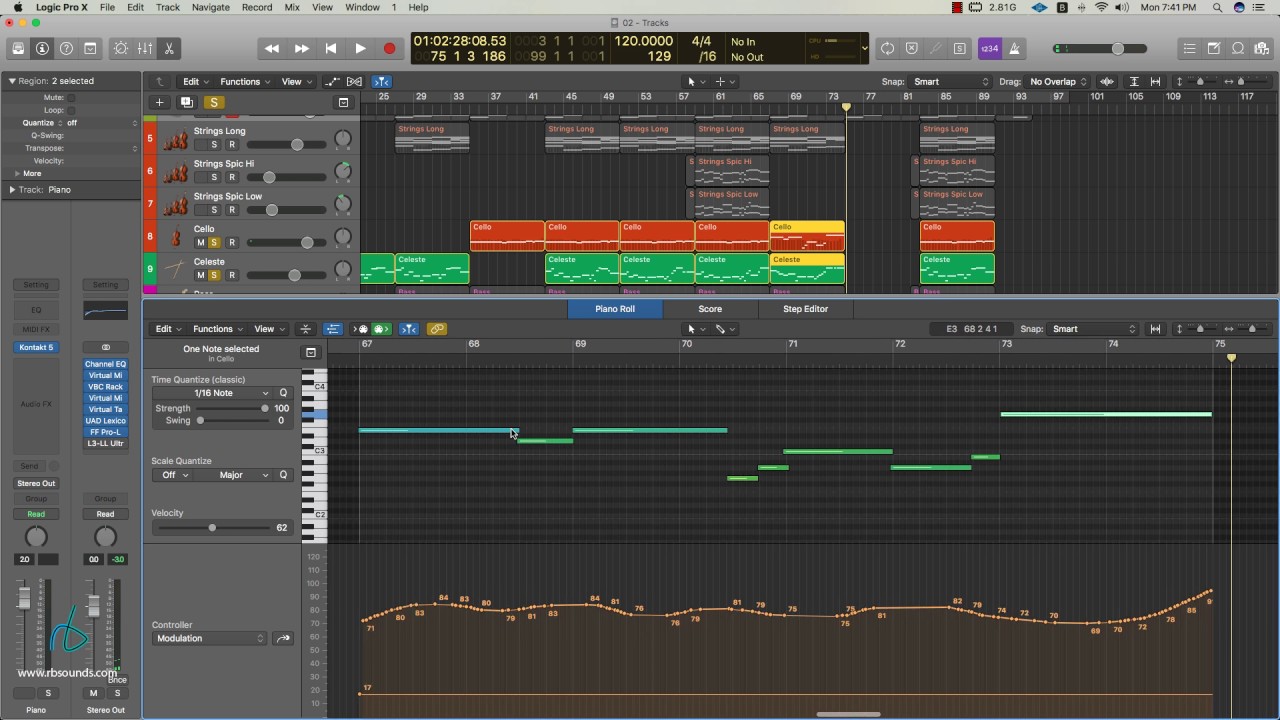Open the Library panel icon
The width and height of the screenshot is (1280, 720).
(x=18, y=48)
